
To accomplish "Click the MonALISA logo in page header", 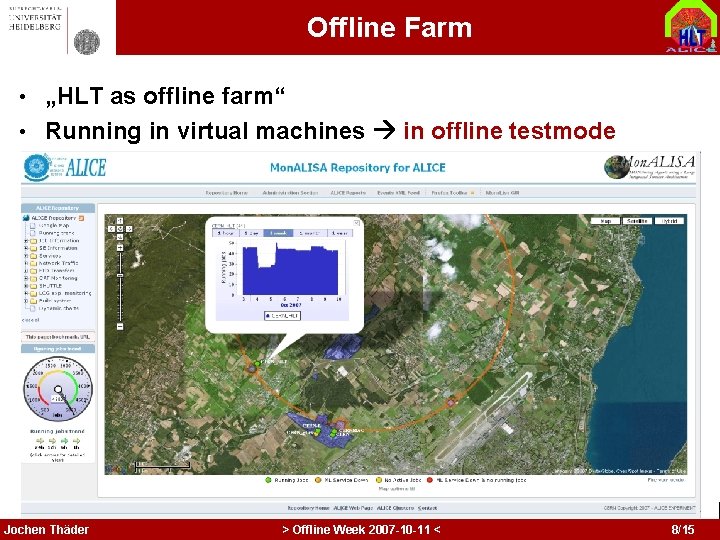I will point(649,167).
